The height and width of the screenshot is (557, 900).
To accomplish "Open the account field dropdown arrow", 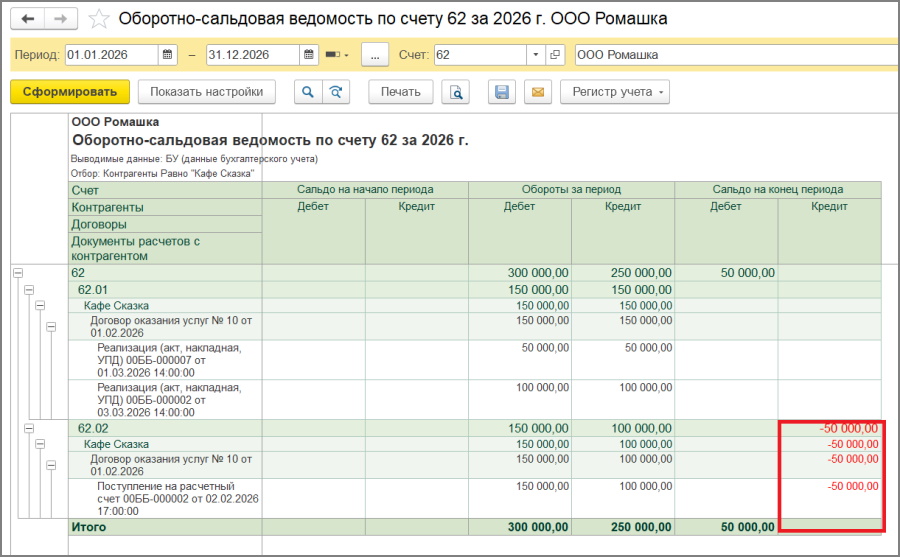I will 535,55.
